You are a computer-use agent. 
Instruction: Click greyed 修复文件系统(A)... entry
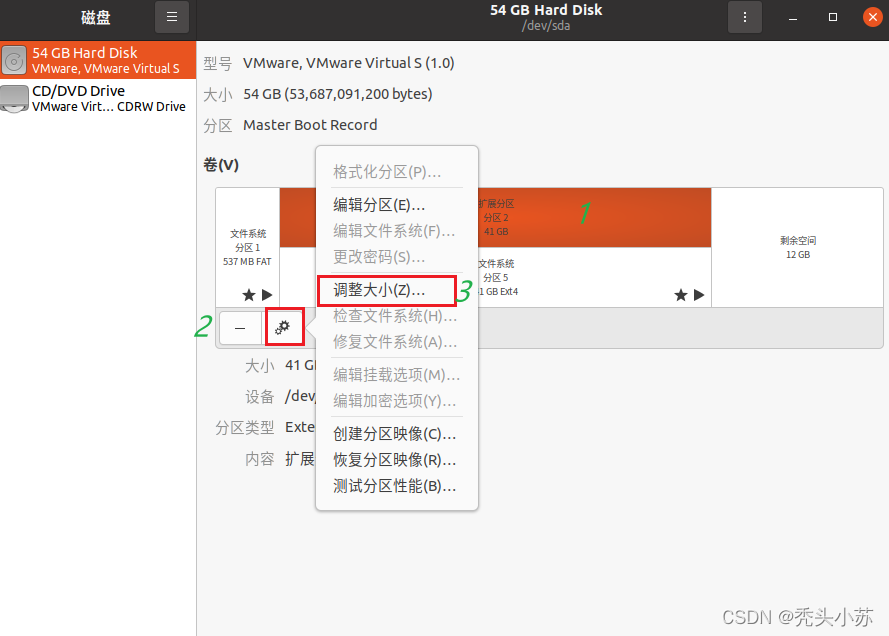[x=395, y=342]
